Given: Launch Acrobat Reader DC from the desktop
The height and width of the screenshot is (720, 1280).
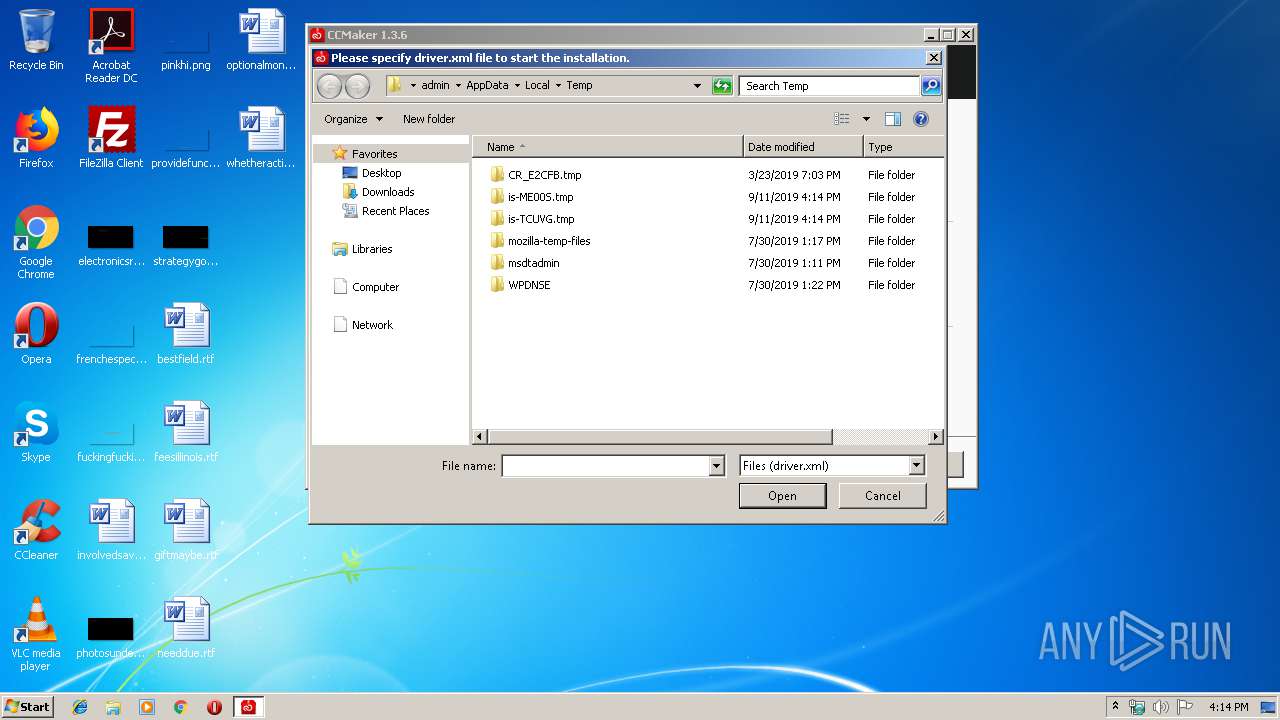Looking at the screenshot, I should pyautogui.click(x=111, y=46).
